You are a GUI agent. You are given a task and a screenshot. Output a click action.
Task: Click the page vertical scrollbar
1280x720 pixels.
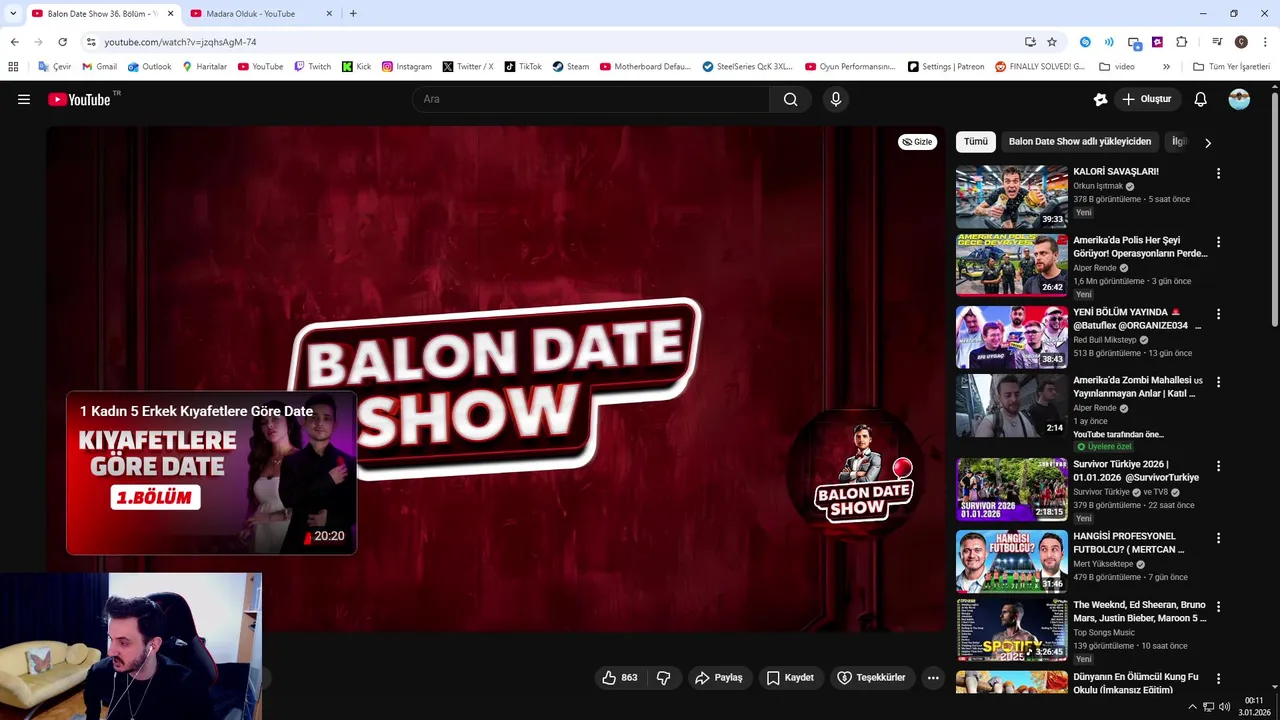[1275, 208]
